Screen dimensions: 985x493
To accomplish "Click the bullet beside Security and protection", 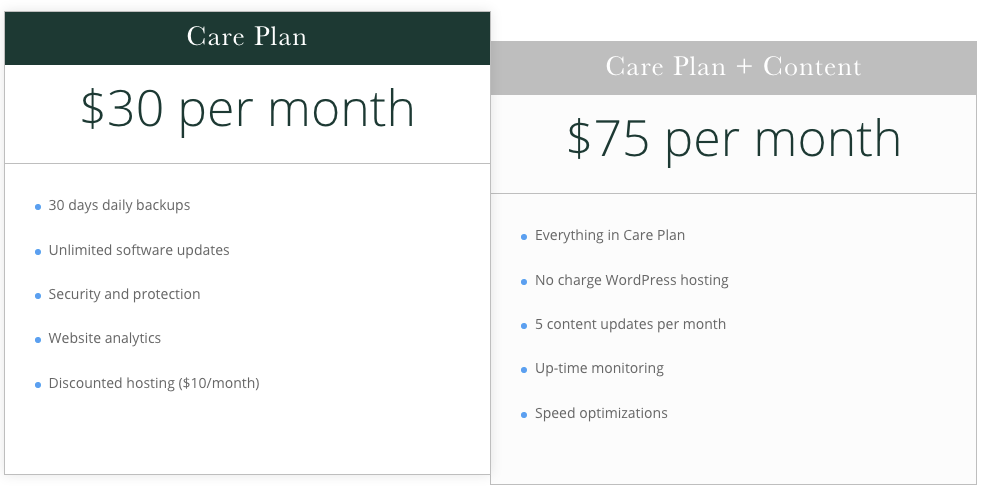I will click(38, 296).
